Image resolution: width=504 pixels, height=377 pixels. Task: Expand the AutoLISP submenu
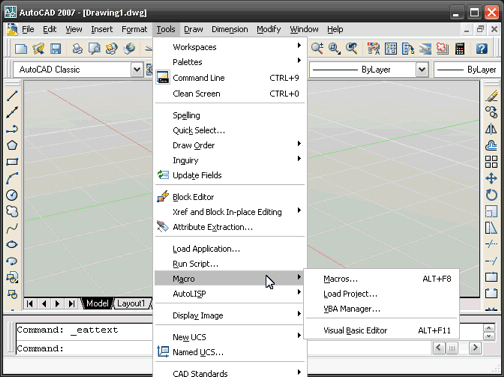coord(230,294)
